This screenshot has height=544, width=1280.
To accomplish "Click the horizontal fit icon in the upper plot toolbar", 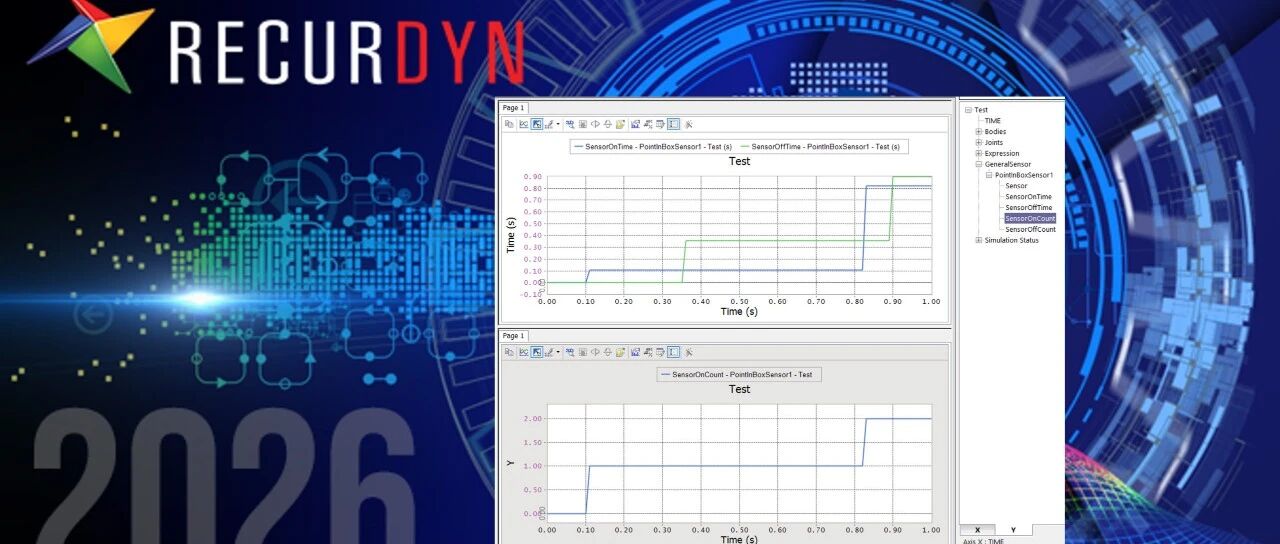I will pyautogui.click(x=595, y=124).
